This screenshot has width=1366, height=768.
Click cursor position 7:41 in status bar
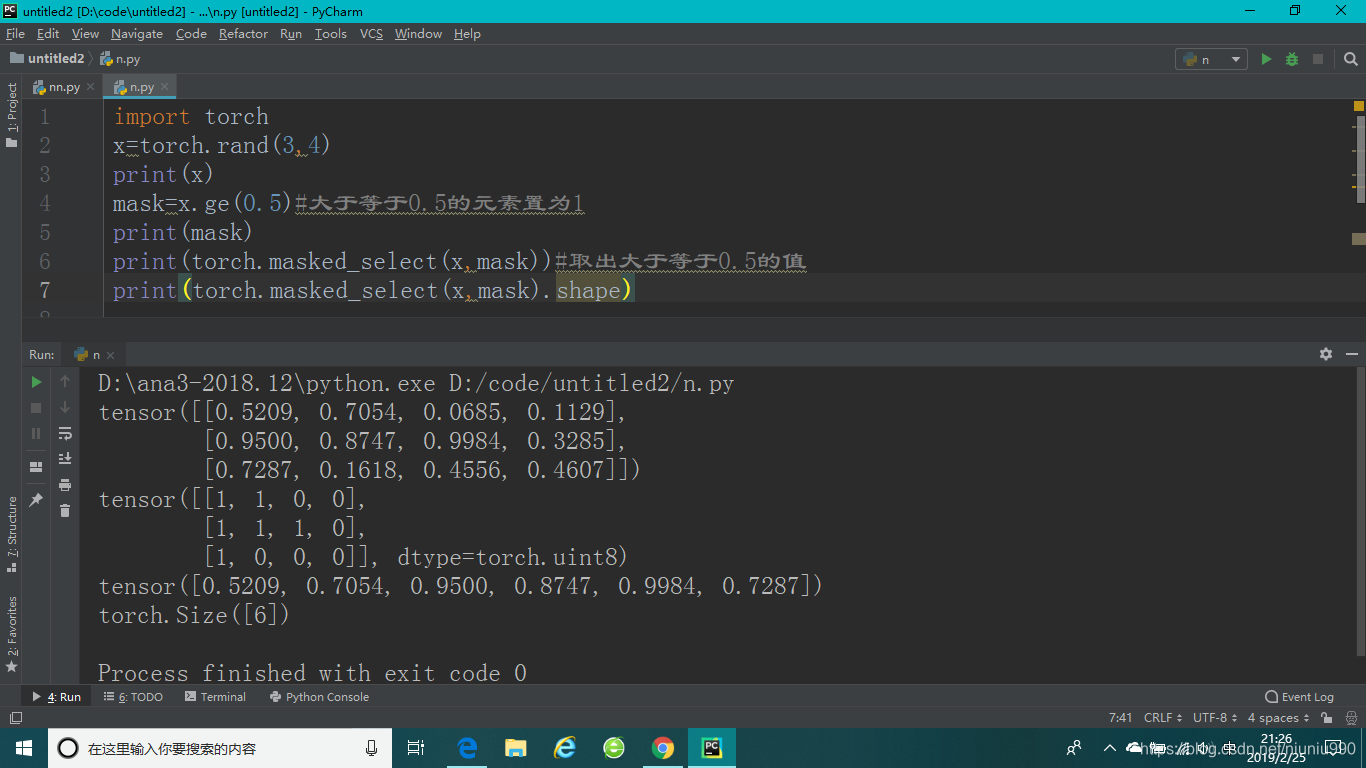[1120, 718]
